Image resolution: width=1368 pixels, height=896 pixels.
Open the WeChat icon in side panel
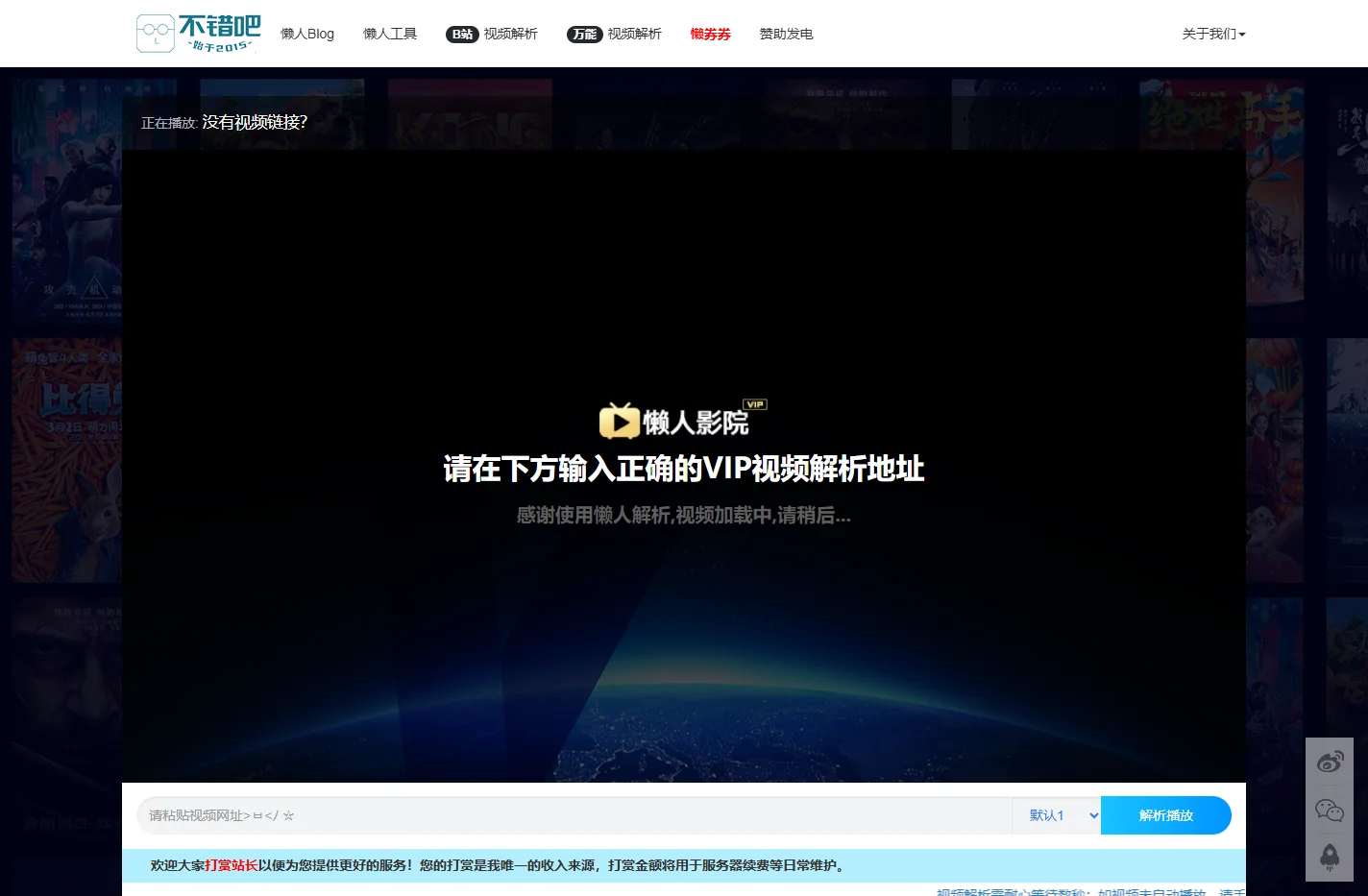click(x=1330, y=810)
